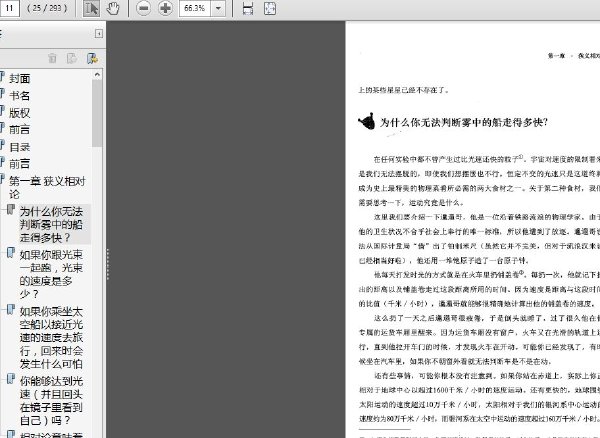Click the bookmarks panel scroll up arrow
600x438 pixels.
point(97,76)
